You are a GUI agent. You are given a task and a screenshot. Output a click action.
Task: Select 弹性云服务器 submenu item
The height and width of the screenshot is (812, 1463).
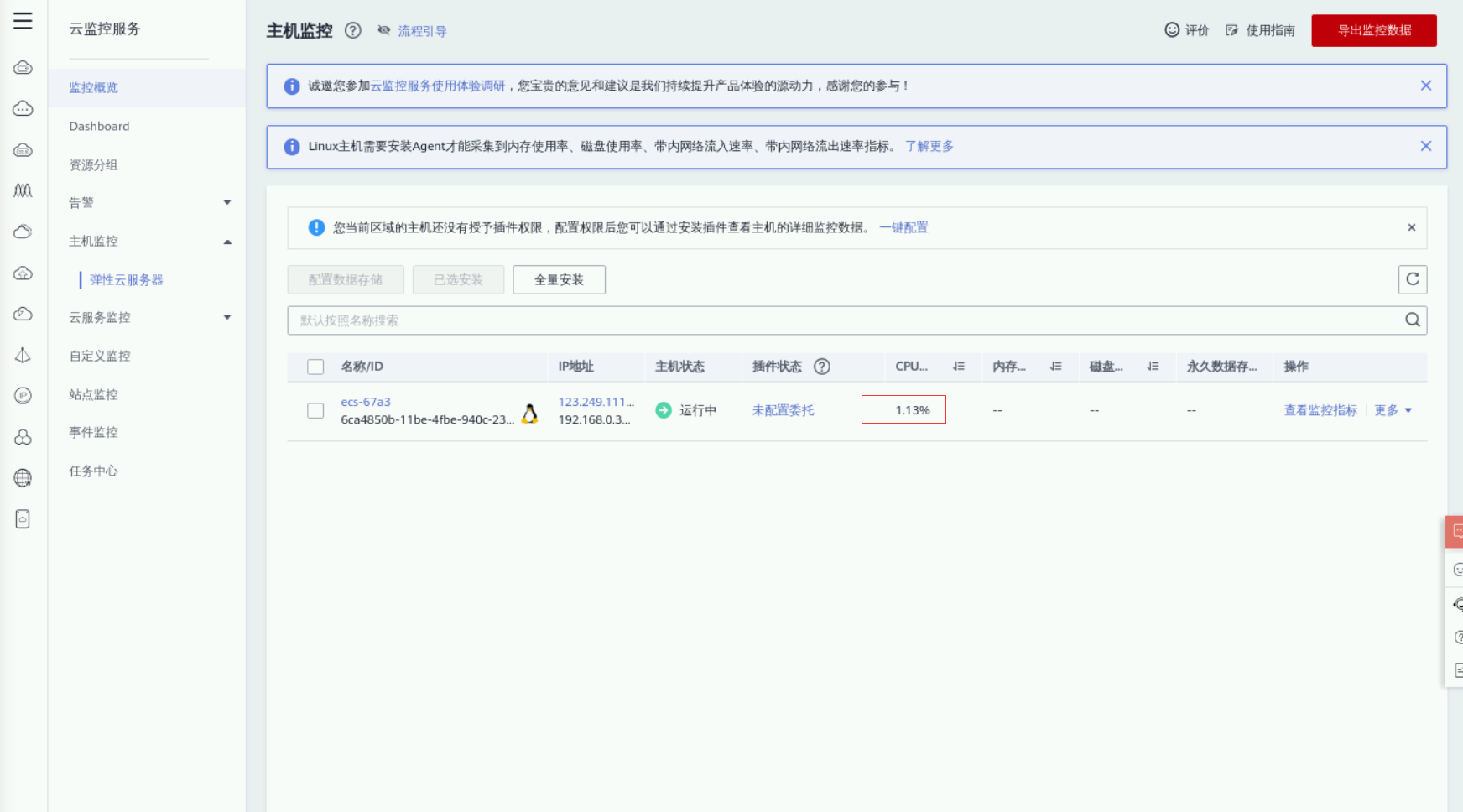[127, 279]
